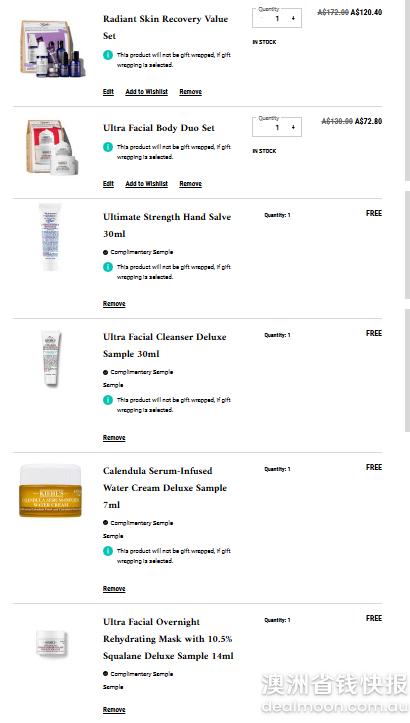Click gift wrap info icon for Body Duo Set

[x=107, y=147]
